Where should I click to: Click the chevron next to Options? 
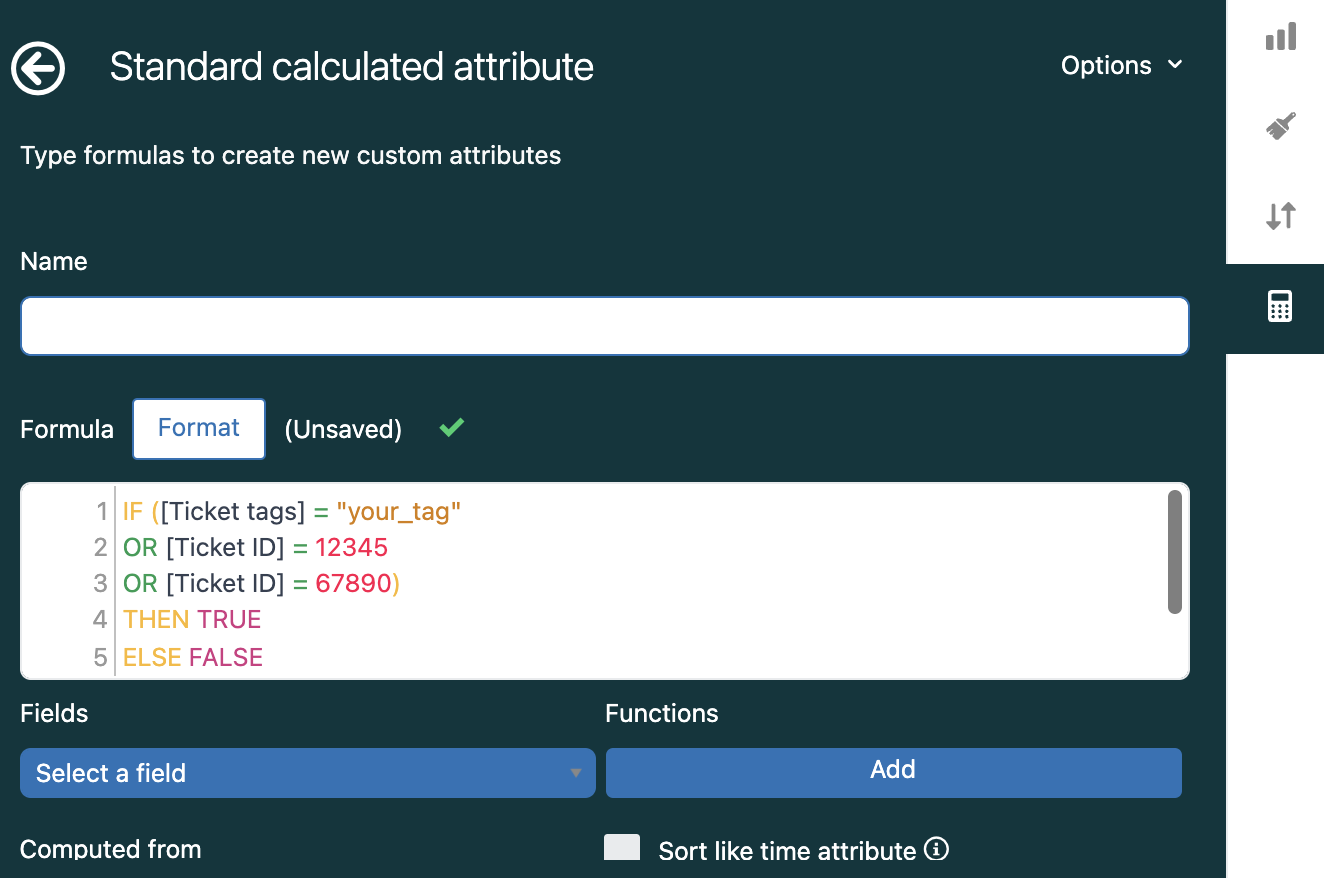1177,66
